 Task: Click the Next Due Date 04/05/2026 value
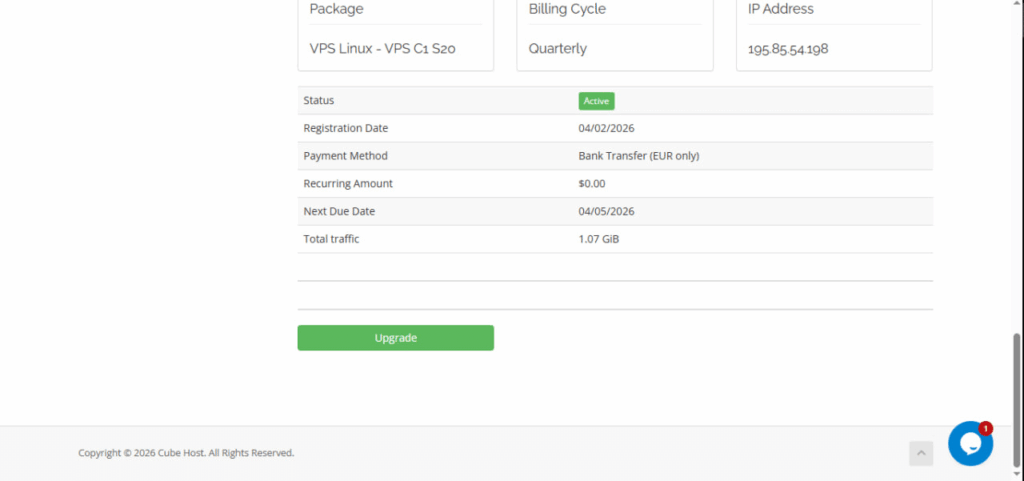tap(606, 211)
